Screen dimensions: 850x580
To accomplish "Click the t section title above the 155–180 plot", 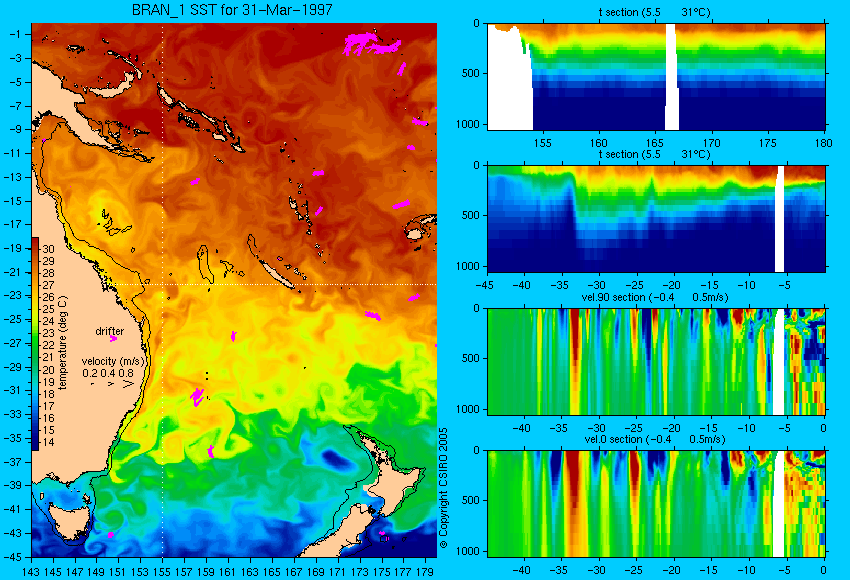I will [x=654, y=12].
